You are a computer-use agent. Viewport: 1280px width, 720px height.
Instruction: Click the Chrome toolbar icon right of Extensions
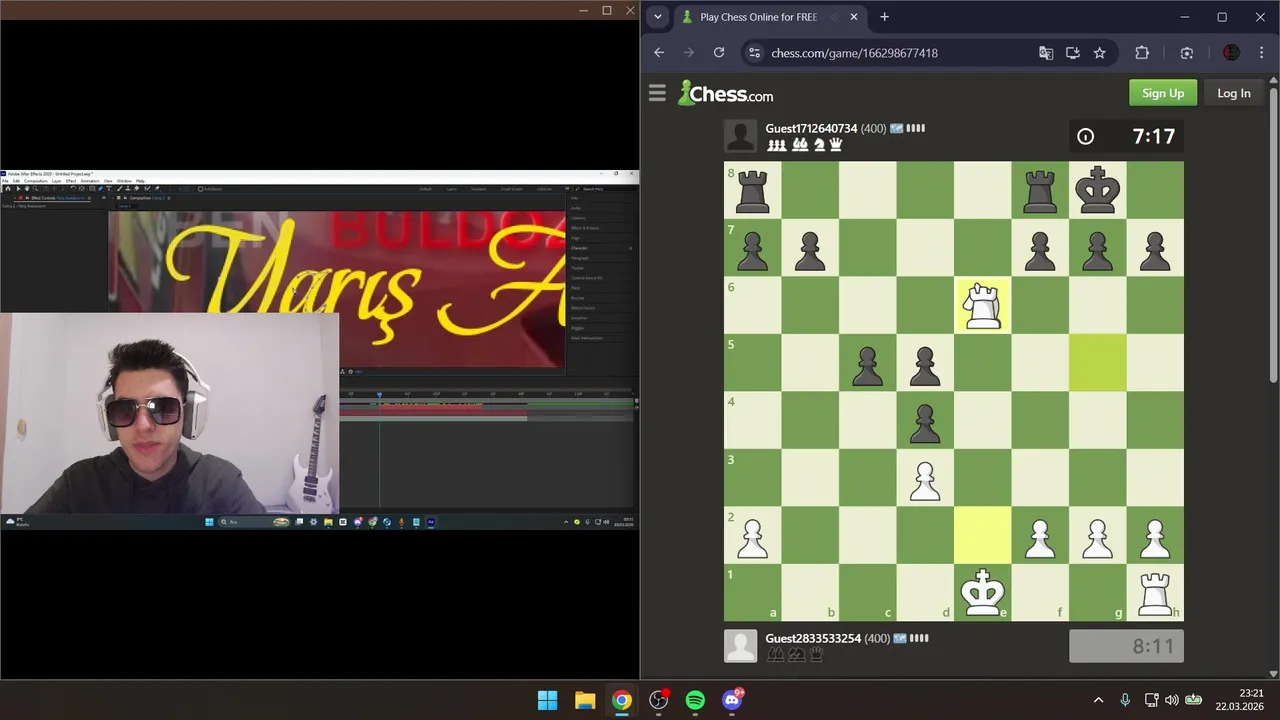(x=1187, y=53)
